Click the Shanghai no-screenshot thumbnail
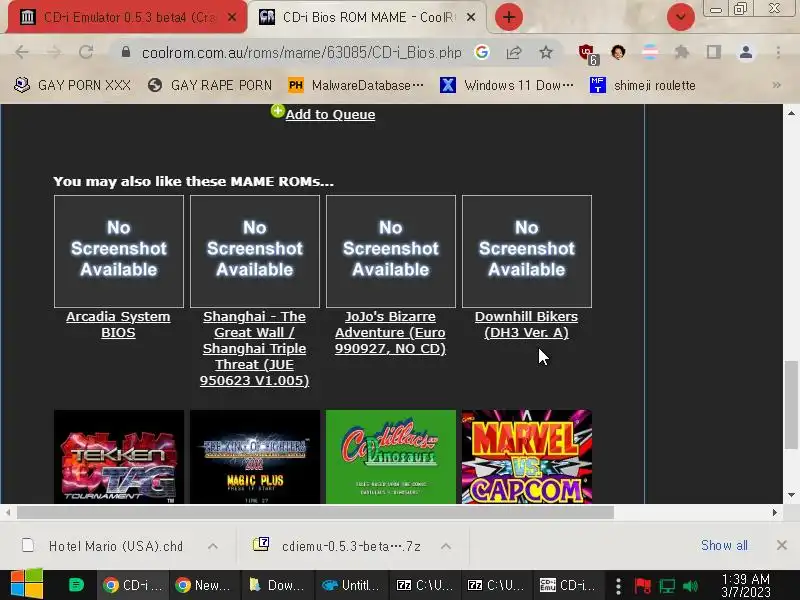Screen dimensions: 800x600 pos(255,251)
